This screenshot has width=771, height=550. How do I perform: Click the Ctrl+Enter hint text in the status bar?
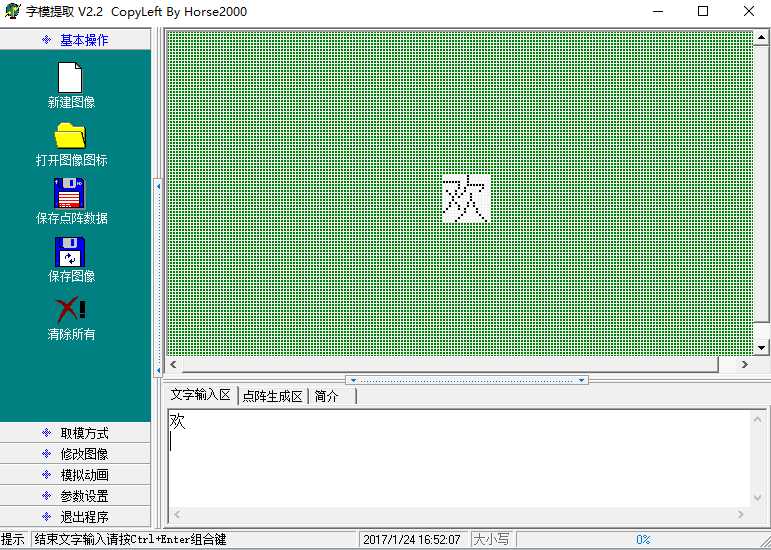pyautogui.click(x=130, y=539)
